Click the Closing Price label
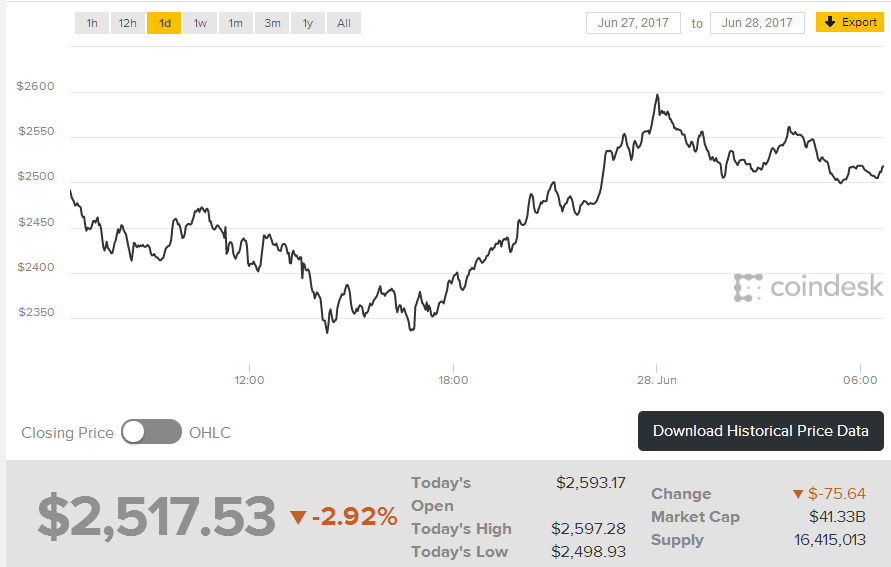891x567 pixels. click(67, 433)
